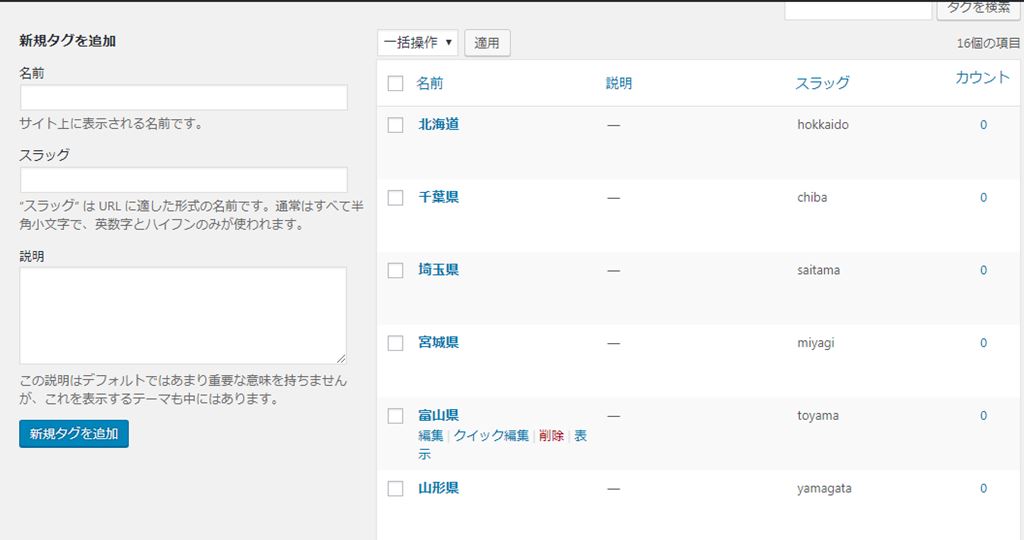Sort tags by カウント column header

982,78
